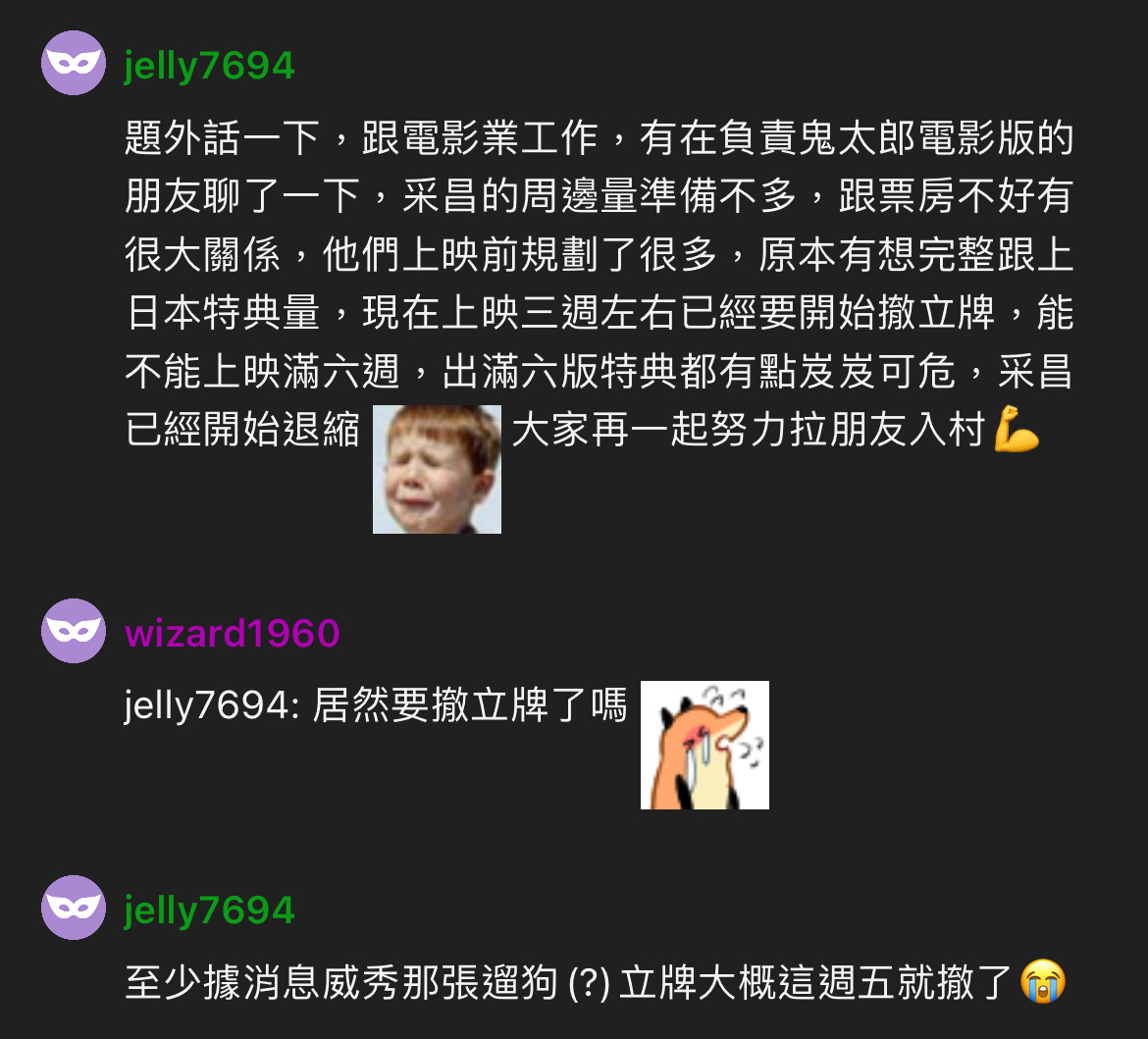Click the loudly crying face emoji

tap(1043, 982)
